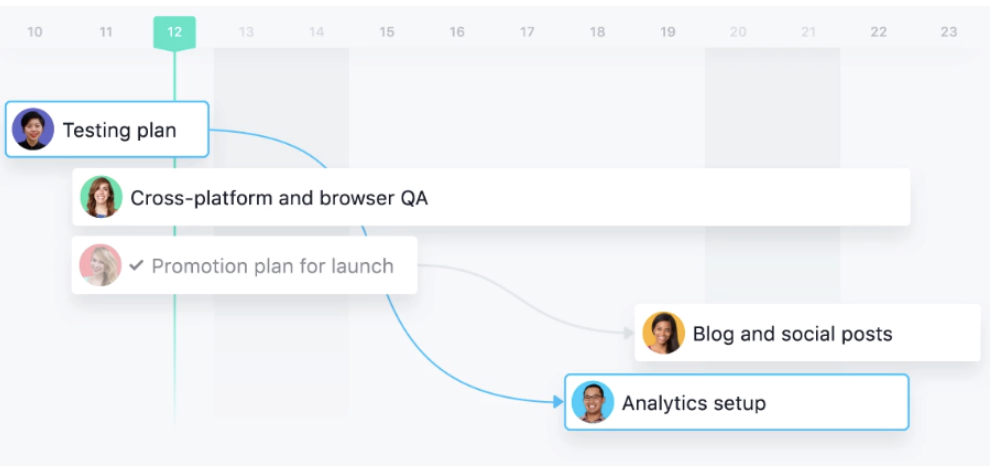Select day 19 in the date header

[x=668, y=32]
